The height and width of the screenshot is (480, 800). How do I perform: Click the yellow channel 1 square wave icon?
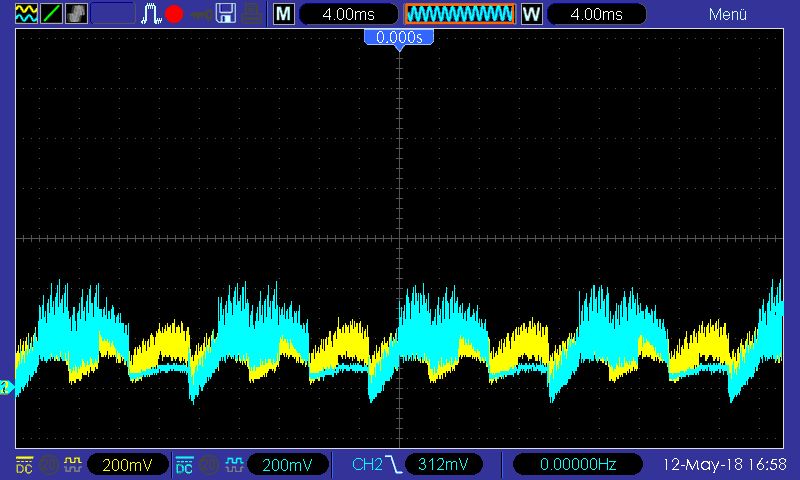click(72, 464)
